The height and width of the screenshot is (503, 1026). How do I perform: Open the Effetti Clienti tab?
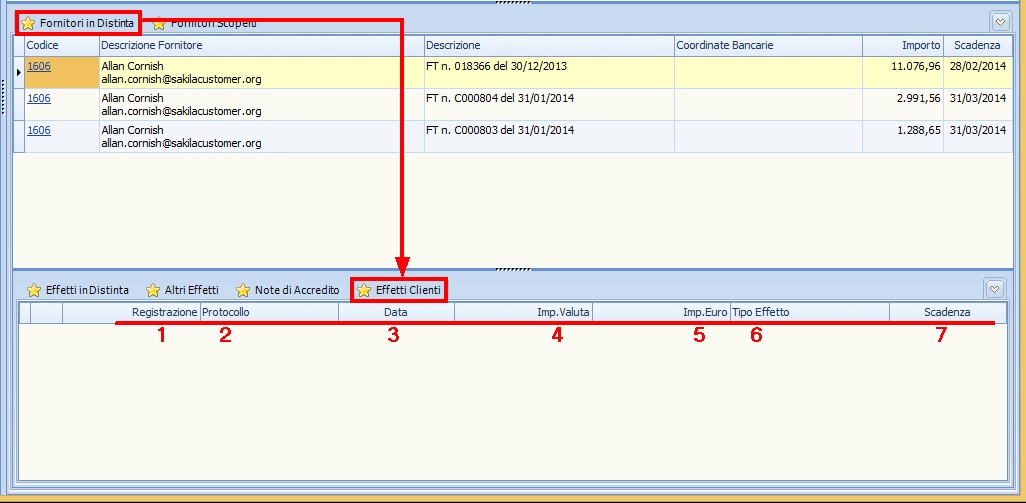(x=399, y=290)
